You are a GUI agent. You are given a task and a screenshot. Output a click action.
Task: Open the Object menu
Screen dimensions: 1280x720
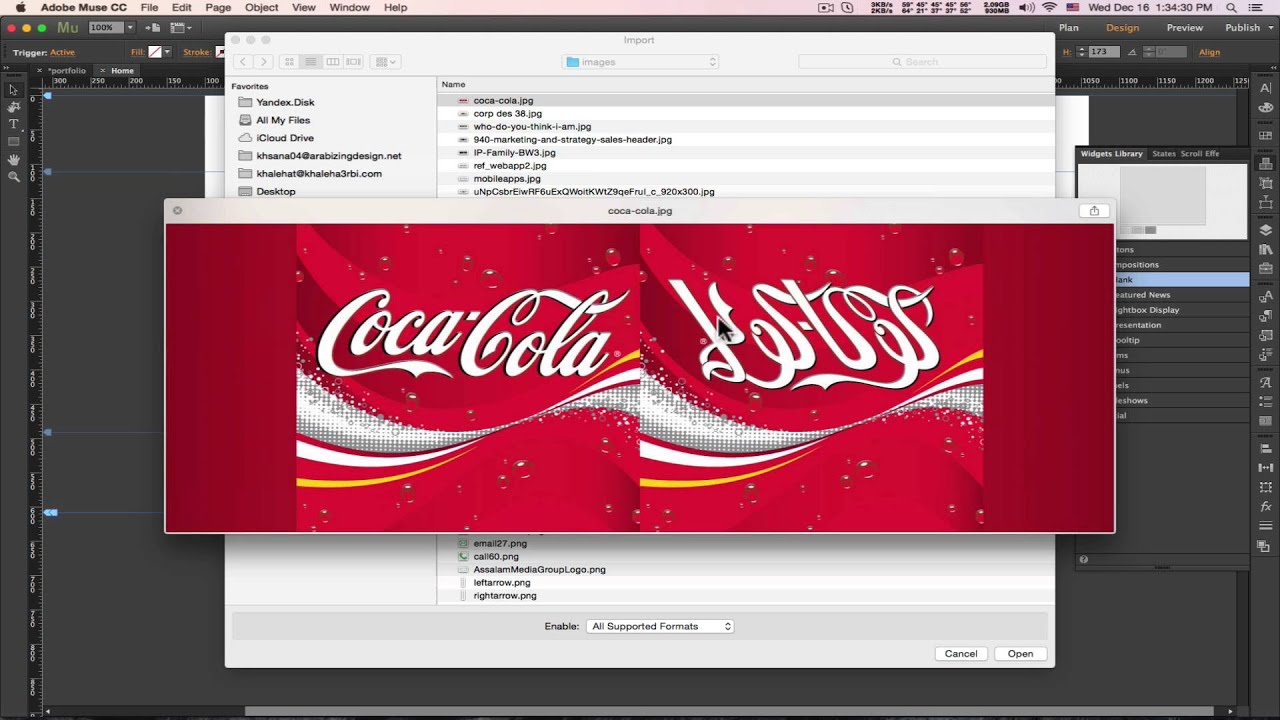[262, 8]
